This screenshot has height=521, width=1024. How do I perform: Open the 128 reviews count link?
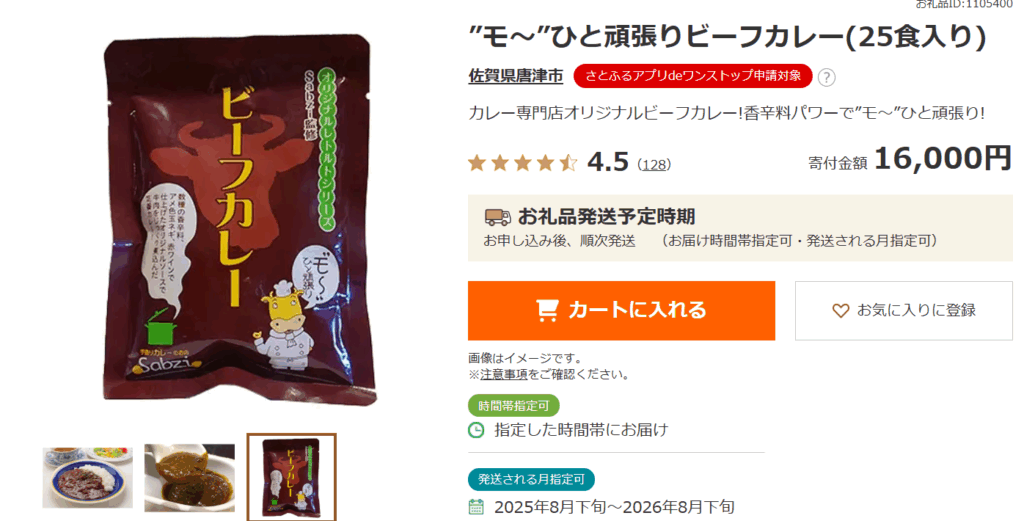654,165
